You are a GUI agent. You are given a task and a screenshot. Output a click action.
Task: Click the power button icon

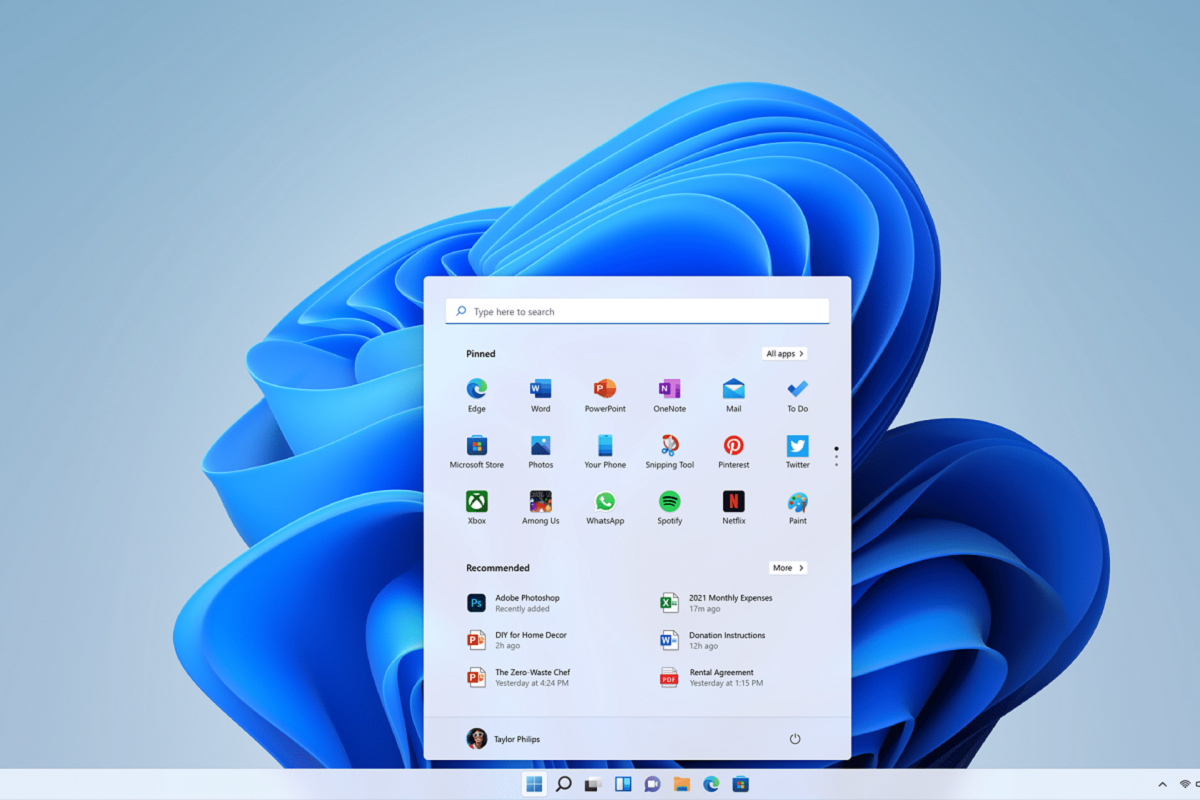tap(795, 739)
